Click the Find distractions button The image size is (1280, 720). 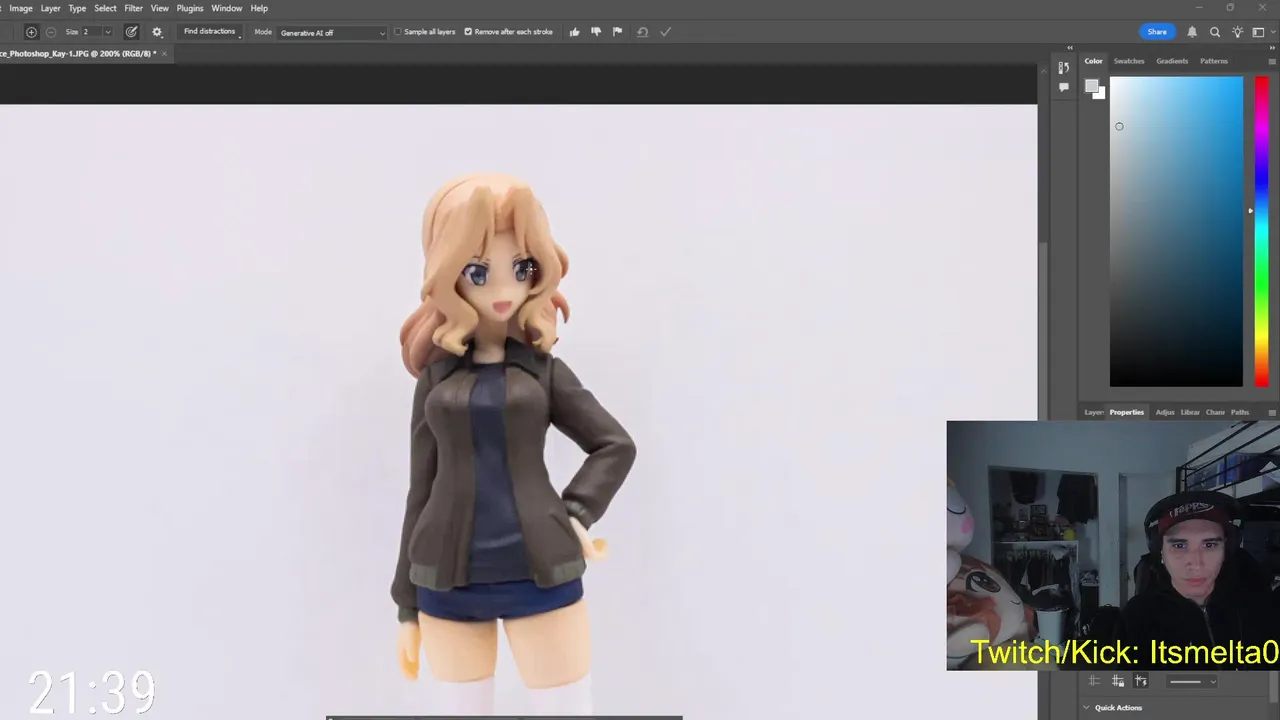(210, 32)
